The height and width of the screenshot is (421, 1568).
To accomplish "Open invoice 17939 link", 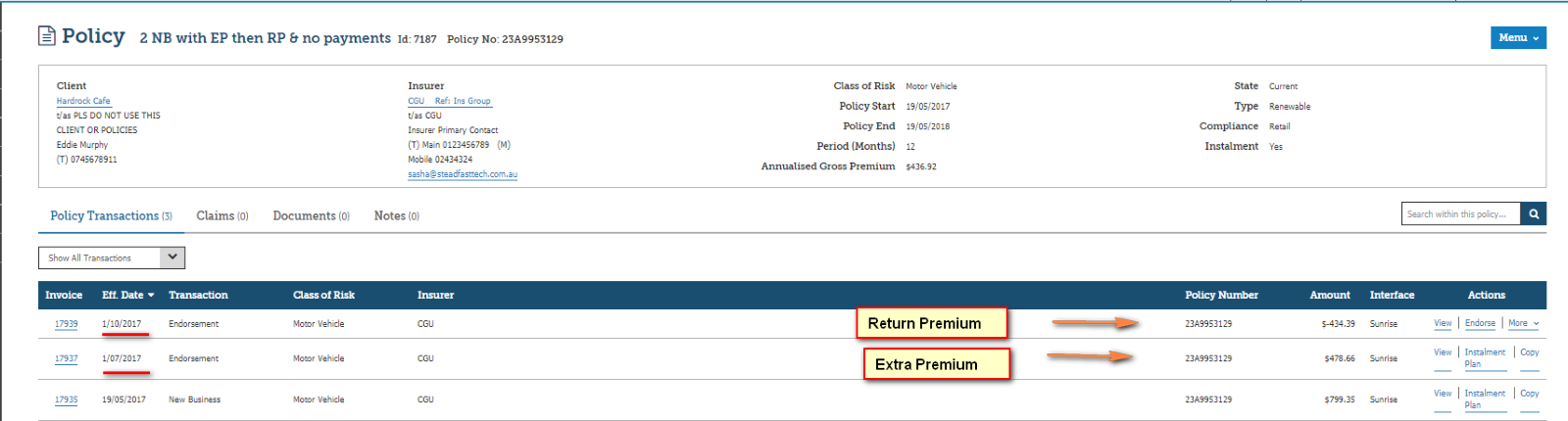I will pyautogui.click(x=66, y=324).
